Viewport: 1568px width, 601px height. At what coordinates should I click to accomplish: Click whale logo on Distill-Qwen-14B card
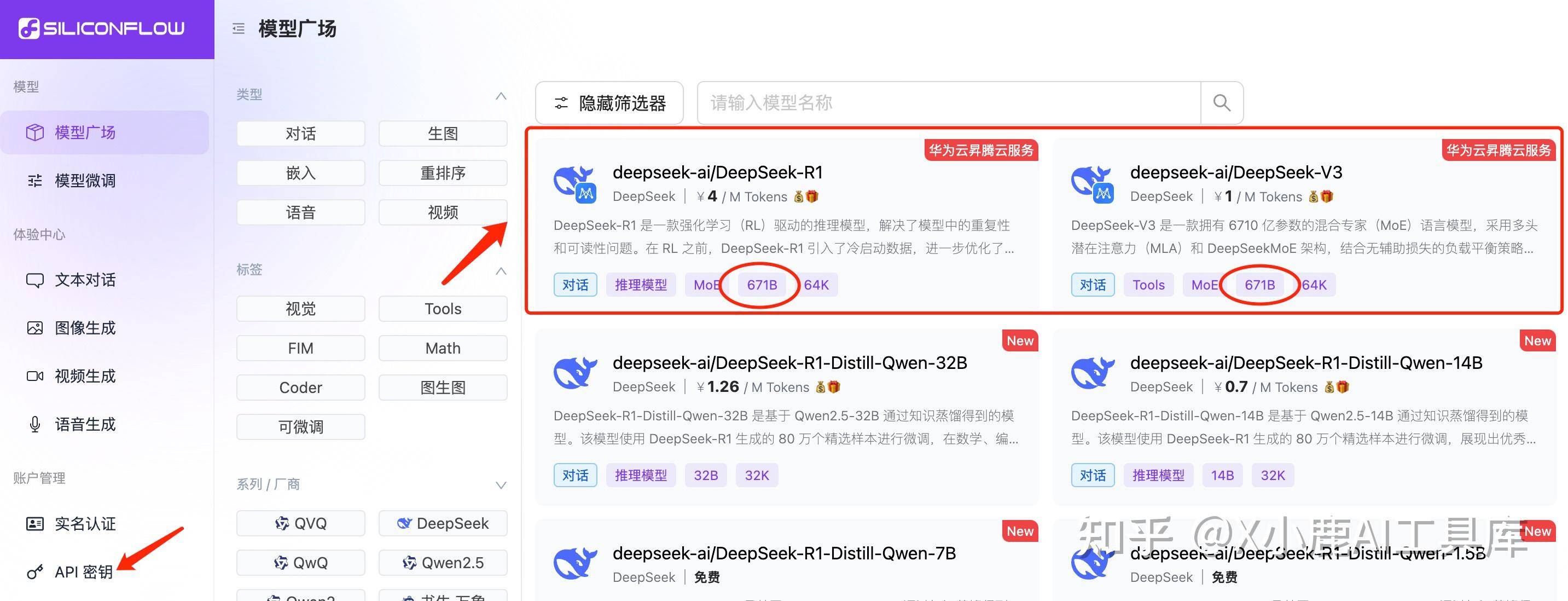1093,373
